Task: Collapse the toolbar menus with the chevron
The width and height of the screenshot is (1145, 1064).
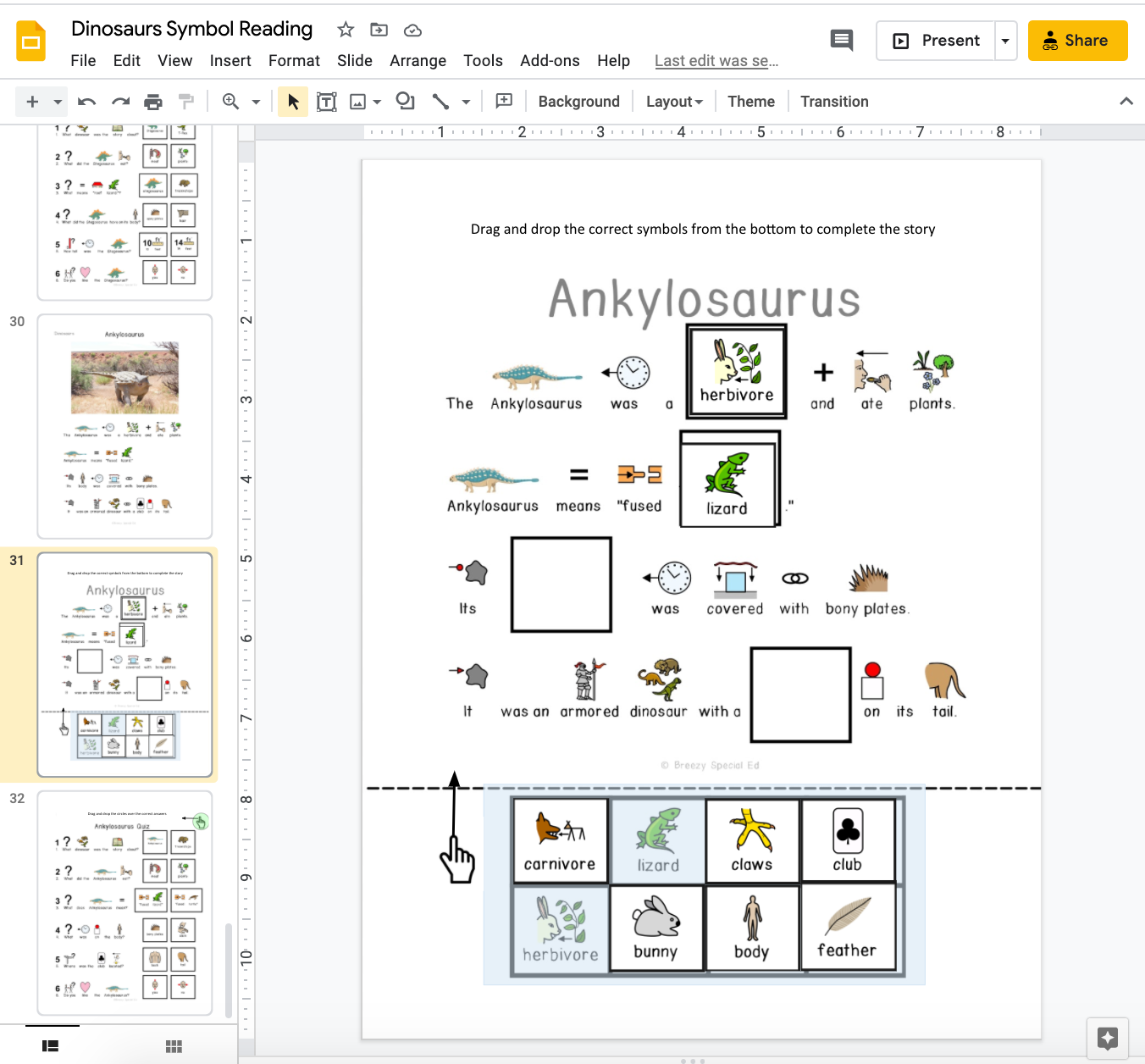Action: pos(1126,102)
